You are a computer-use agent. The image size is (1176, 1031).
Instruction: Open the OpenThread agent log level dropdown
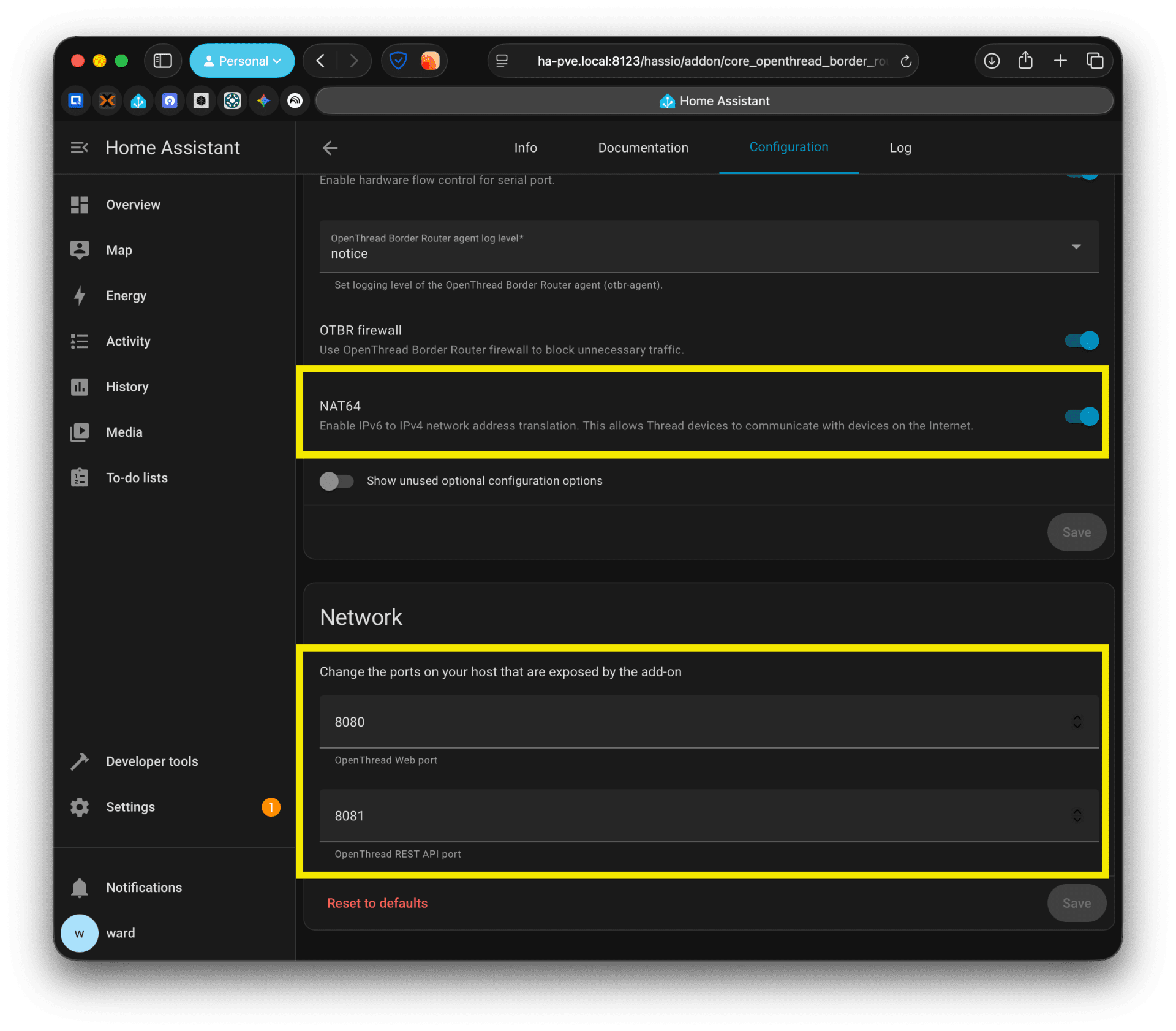click(x=1076, y=247)
